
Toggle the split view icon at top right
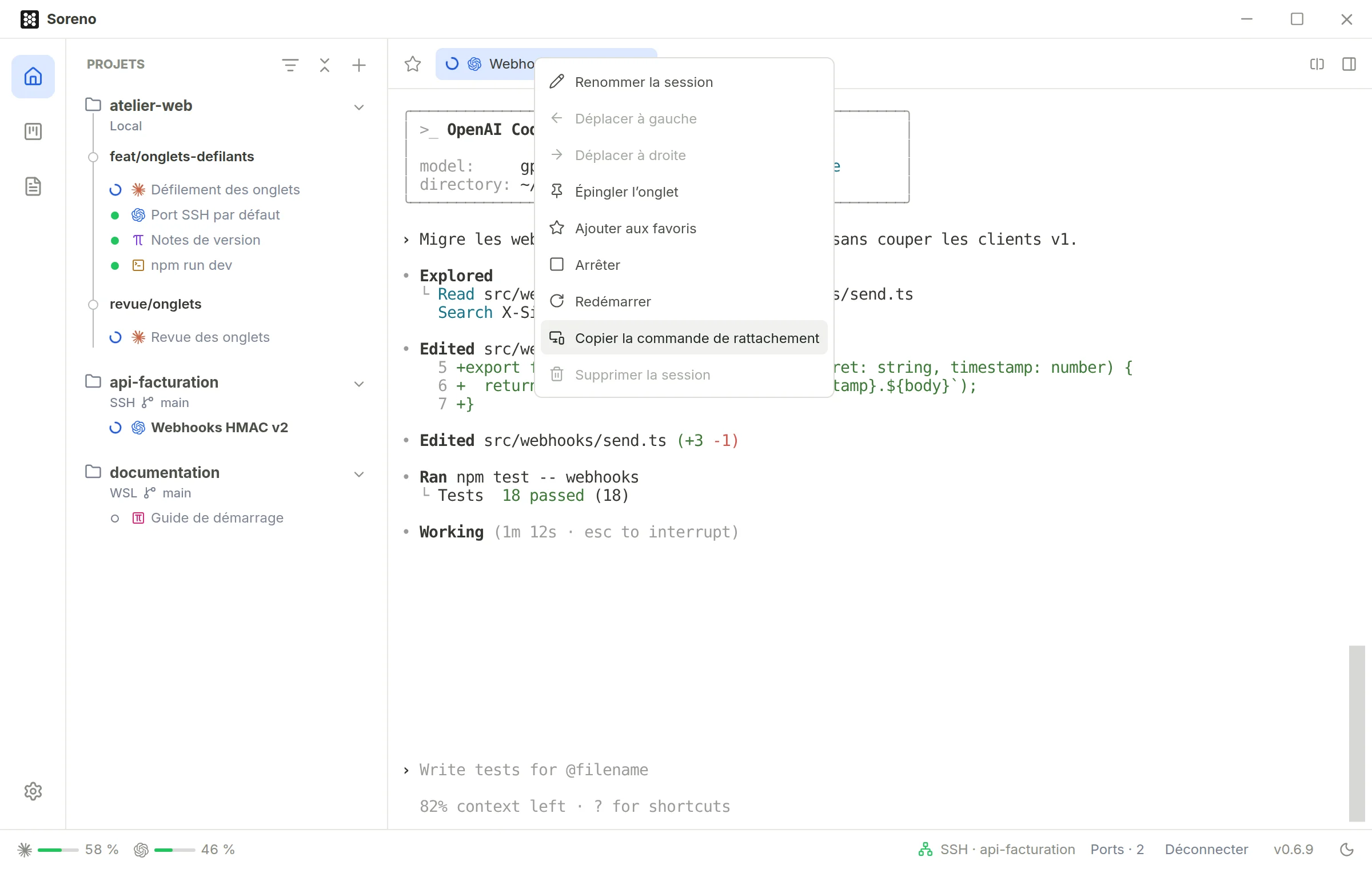click(1317, 64)
